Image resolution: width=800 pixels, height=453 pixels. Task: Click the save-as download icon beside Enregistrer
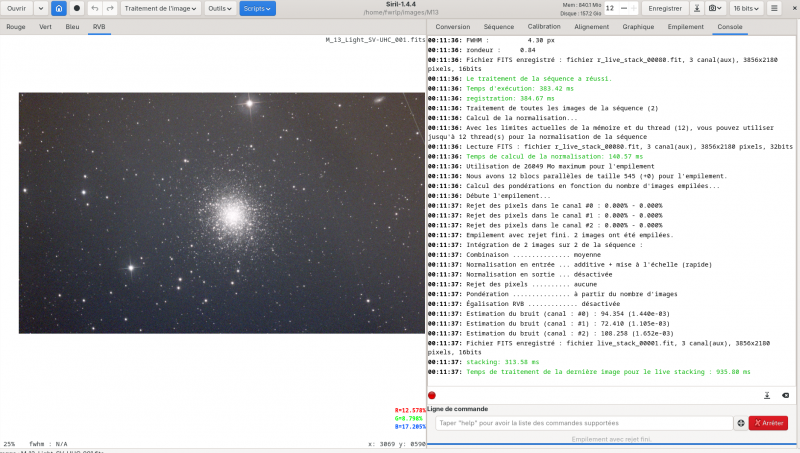[696, 8]
